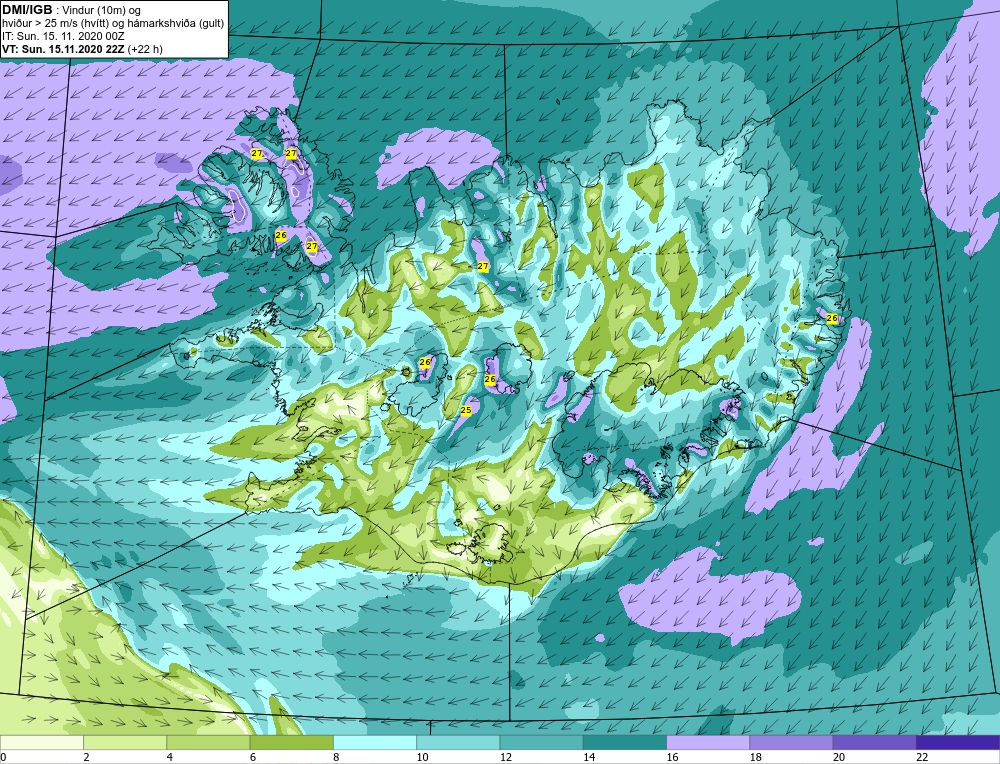The image size is (1000, 764).
Task: Click legend scale value '10'
Action: click(x=422, y=757)
